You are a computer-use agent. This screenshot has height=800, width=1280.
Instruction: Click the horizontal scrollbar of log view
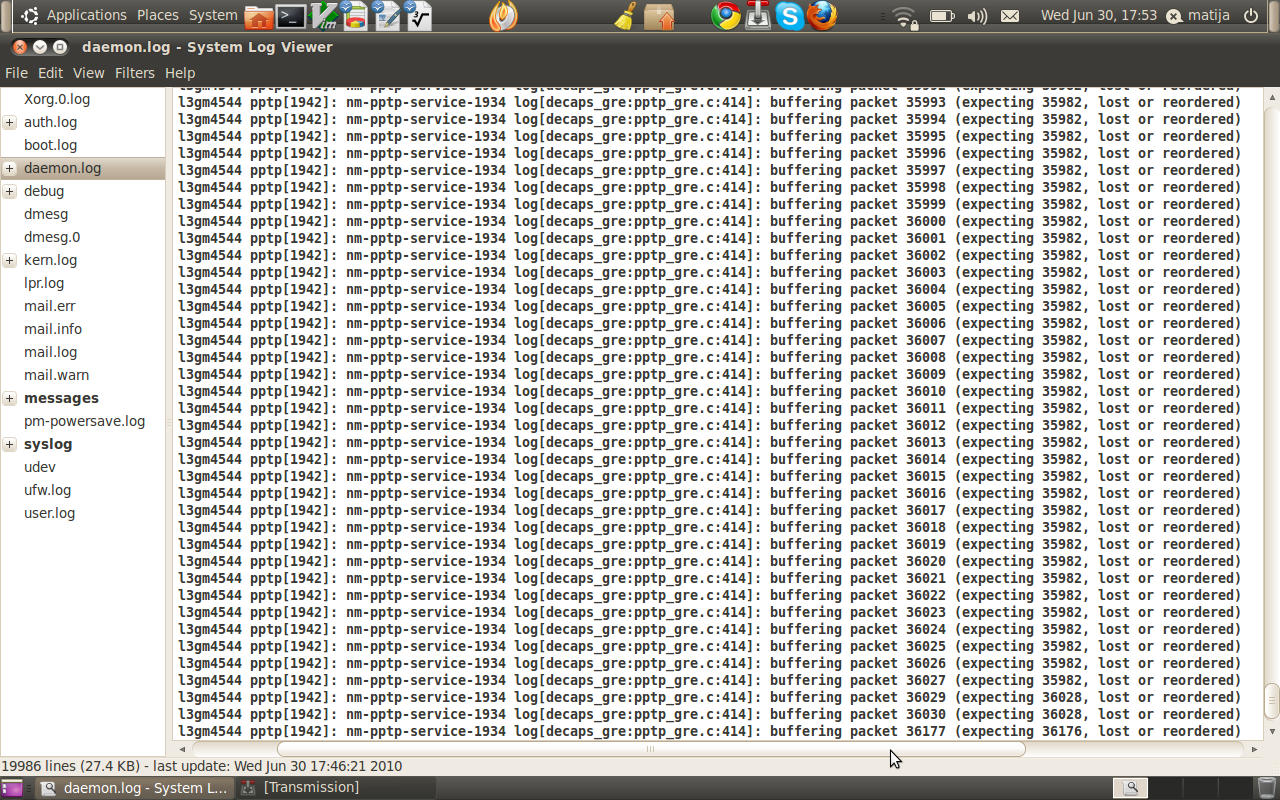650,749
